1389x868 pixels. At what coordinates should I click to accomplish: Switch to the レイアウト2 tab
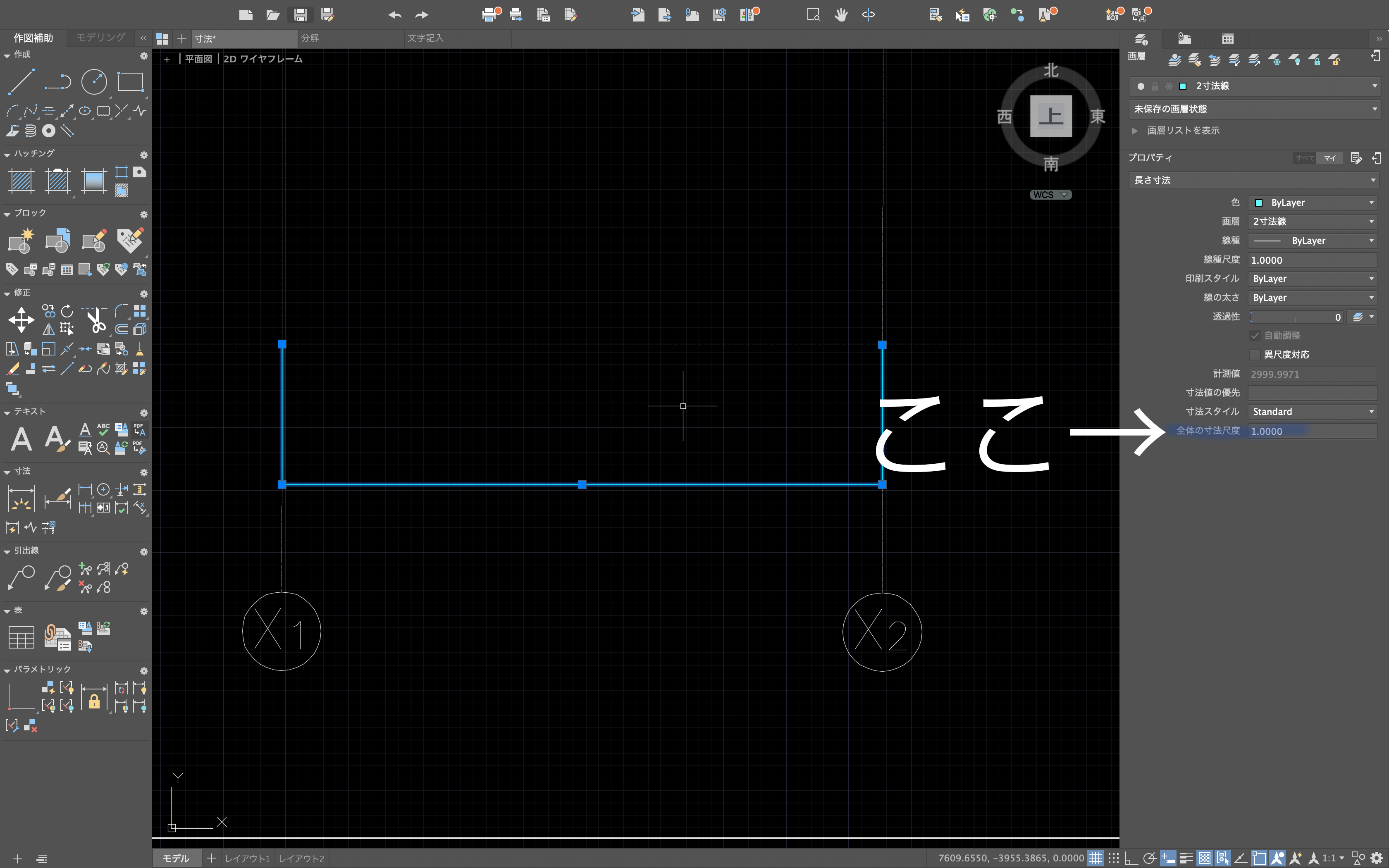click(301, 858)
